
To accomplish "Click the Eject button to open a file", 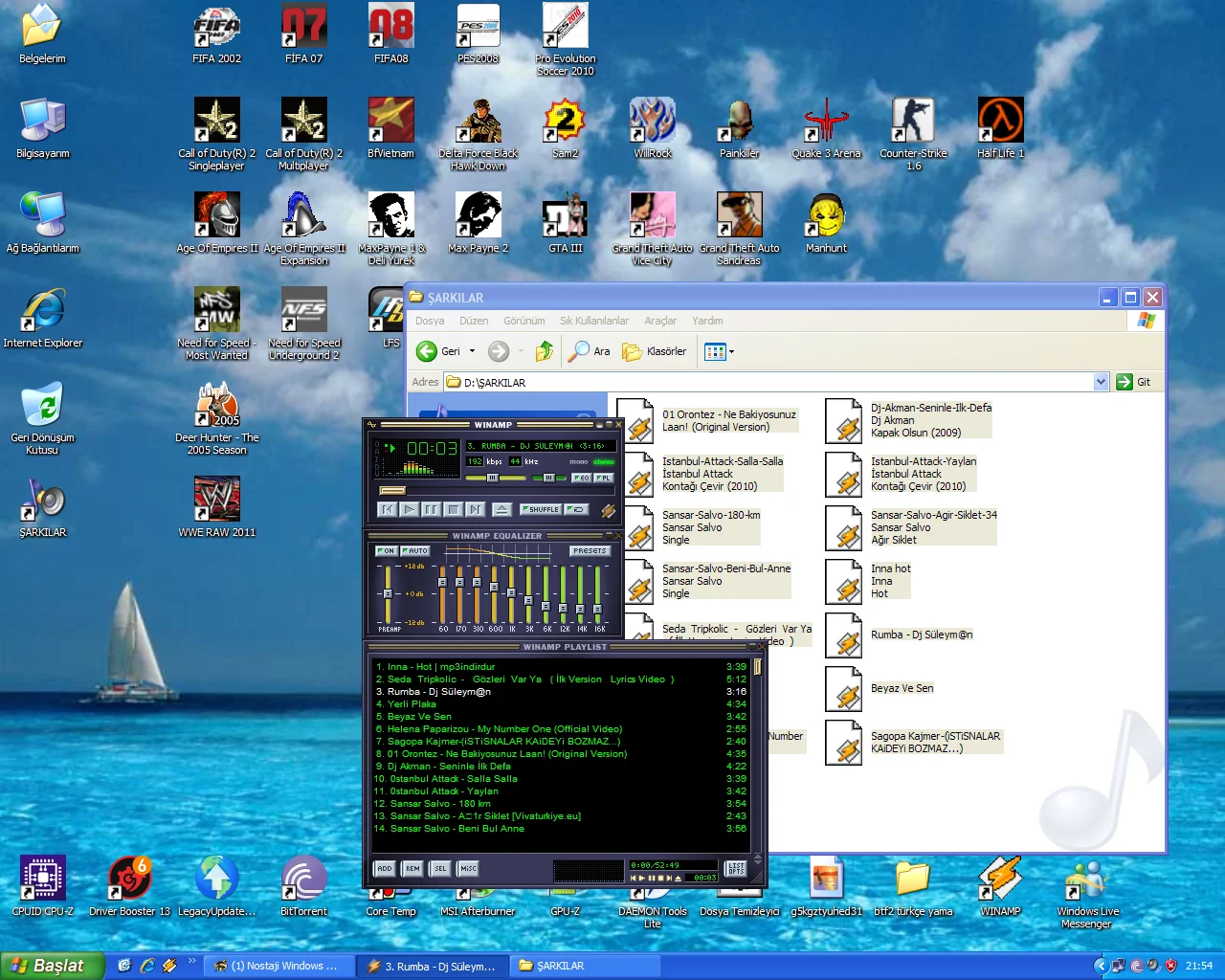I will [500, 510].
